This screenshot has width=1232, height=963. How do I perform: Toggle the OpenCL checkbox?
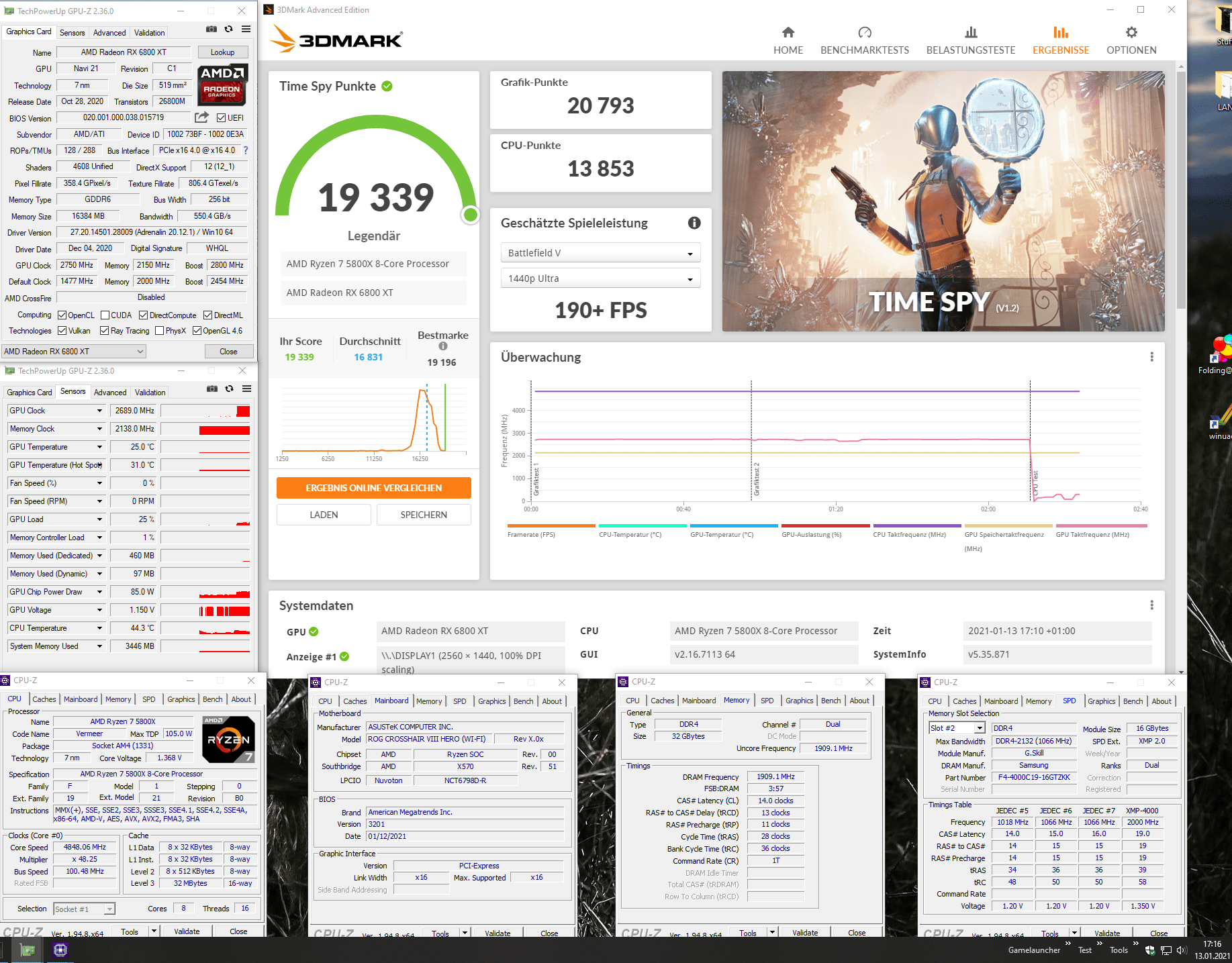(62, 315)
